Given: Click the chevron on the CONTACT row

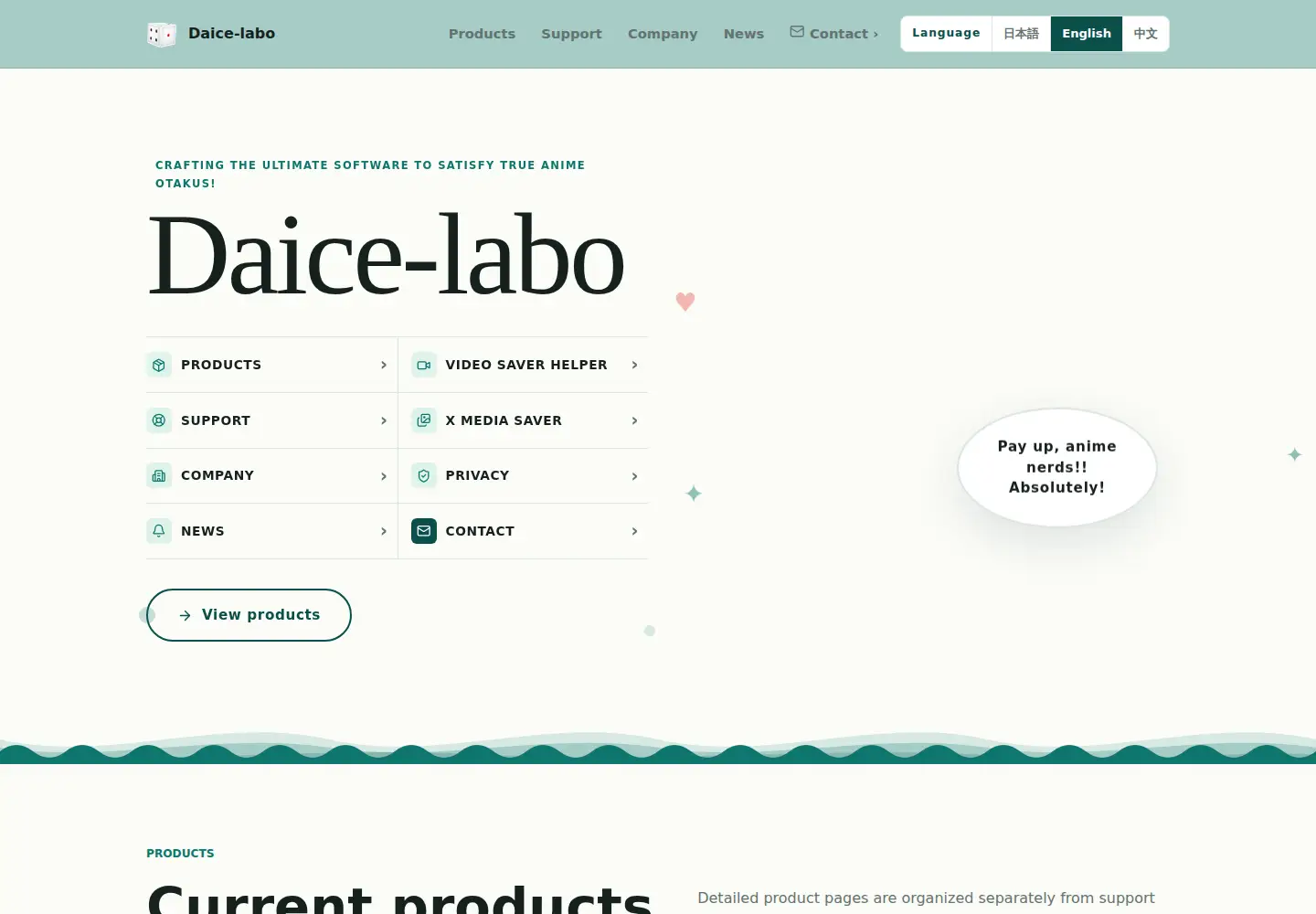Looking at the screenshot, I should 635,531.
